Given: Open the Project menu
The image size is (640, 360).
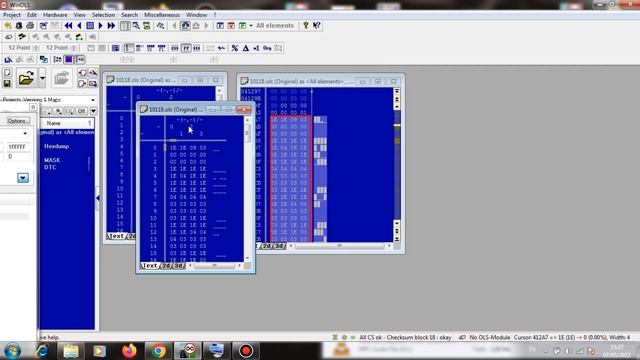Looking at the screenshot, I should 12,15.
